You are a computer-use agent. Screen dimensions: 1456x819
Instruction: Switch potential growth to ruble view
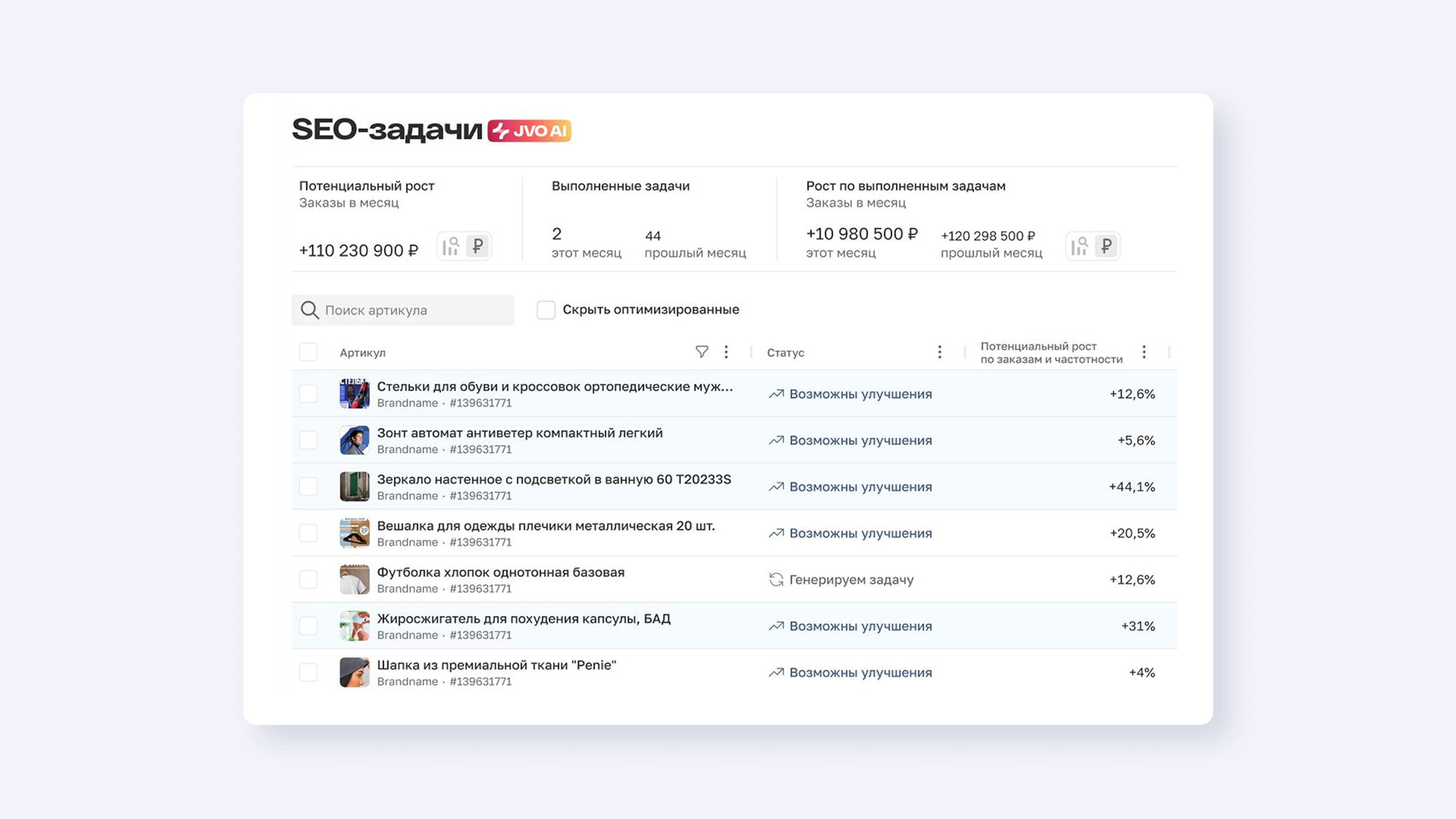click(478, 246)
